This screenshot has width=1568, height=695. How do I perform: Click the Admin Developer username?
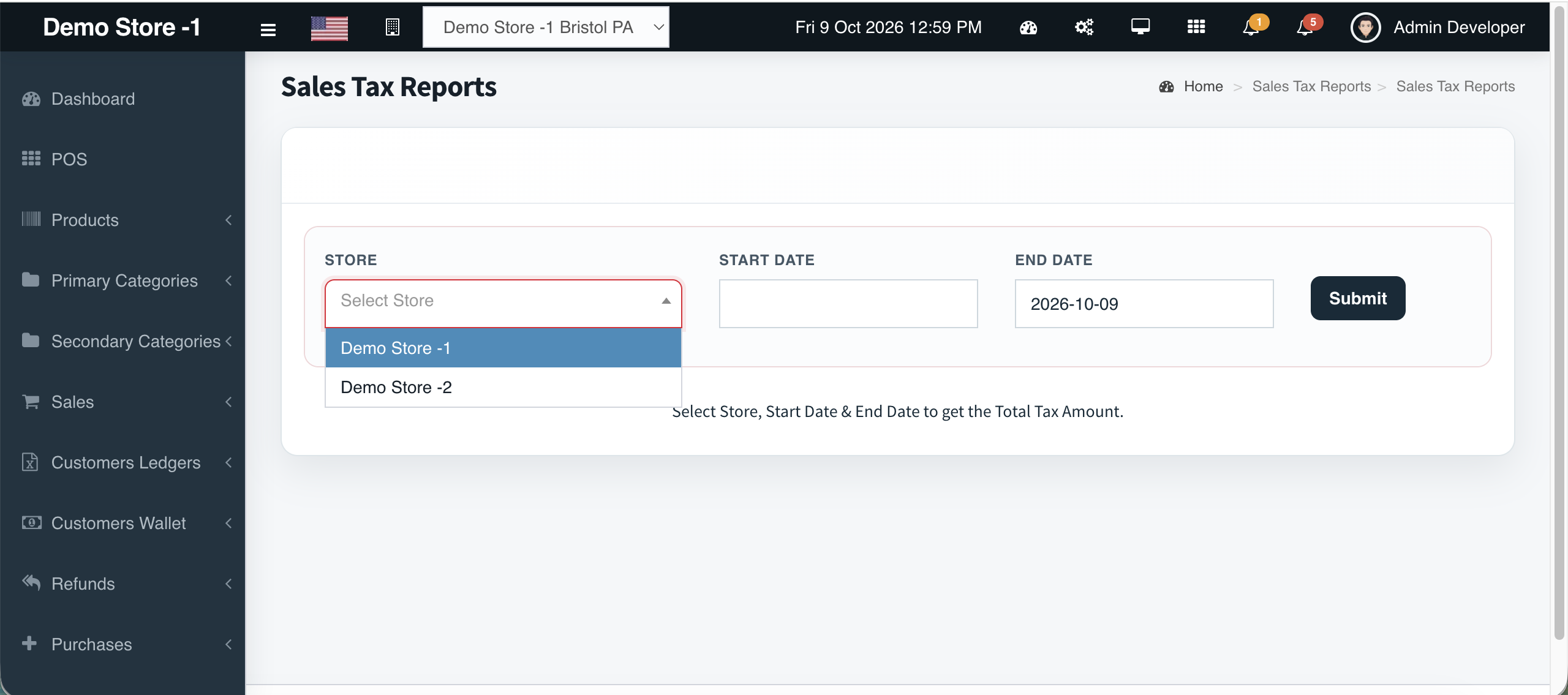tap(1459, 28)
